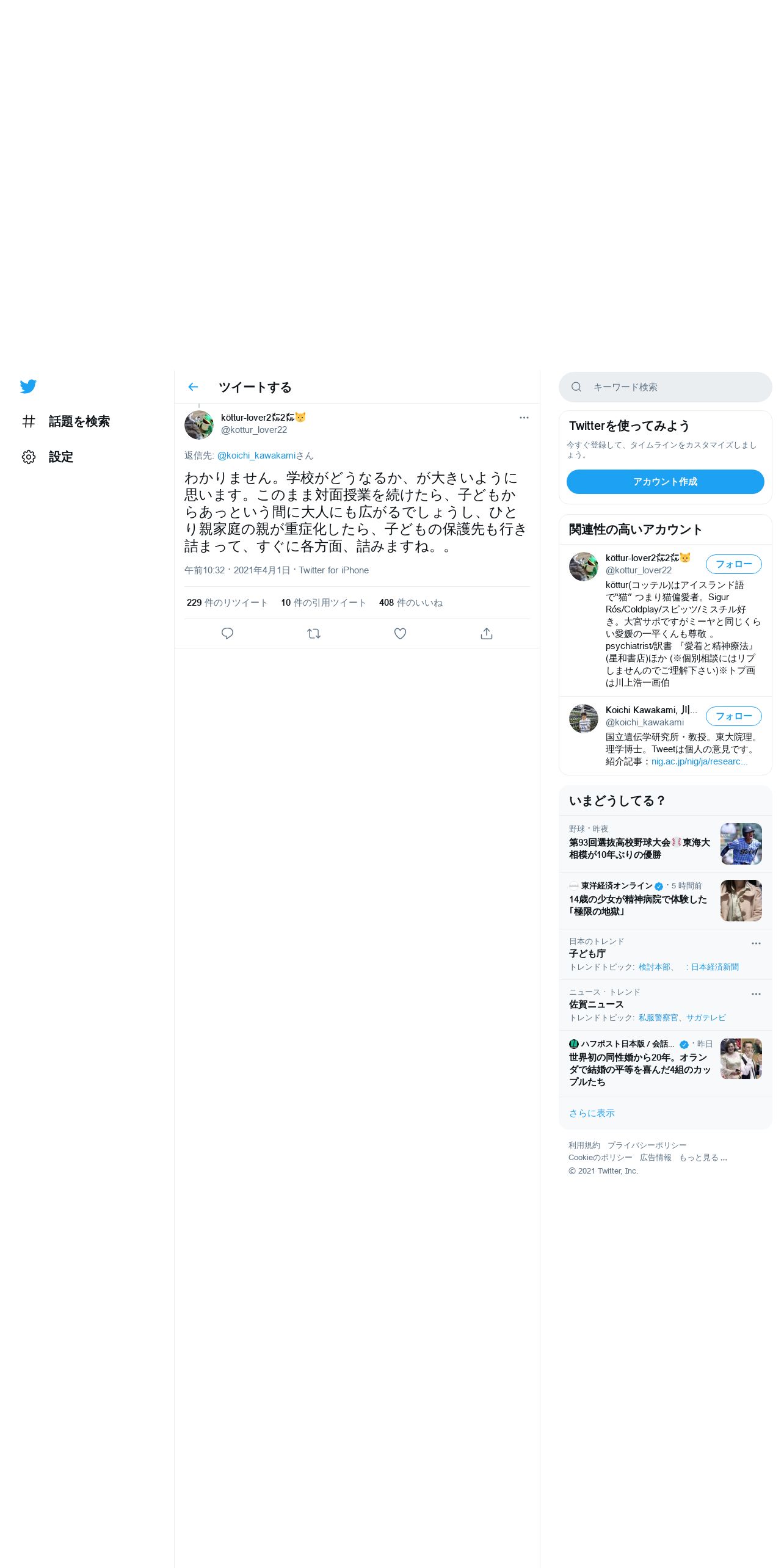Retweet using the retweet icon

[314, 633]
